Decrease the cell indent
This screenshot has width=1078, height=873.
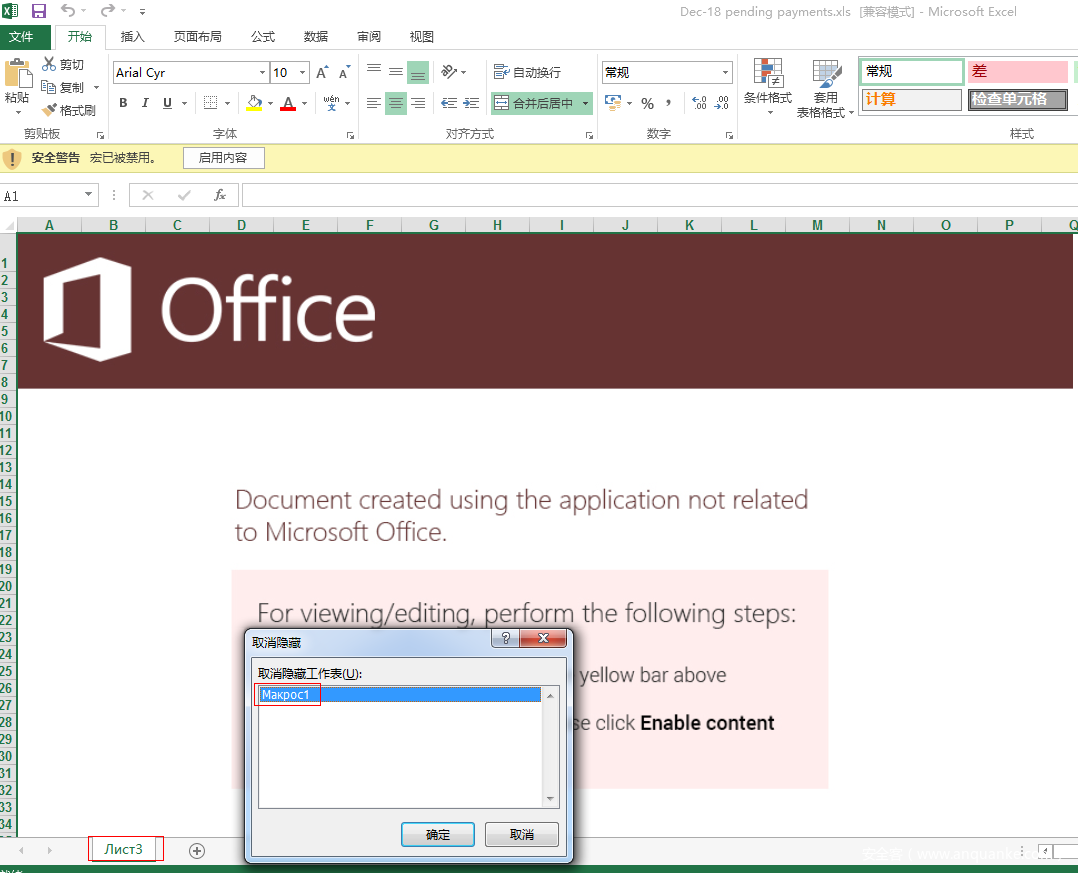point(449,103)
